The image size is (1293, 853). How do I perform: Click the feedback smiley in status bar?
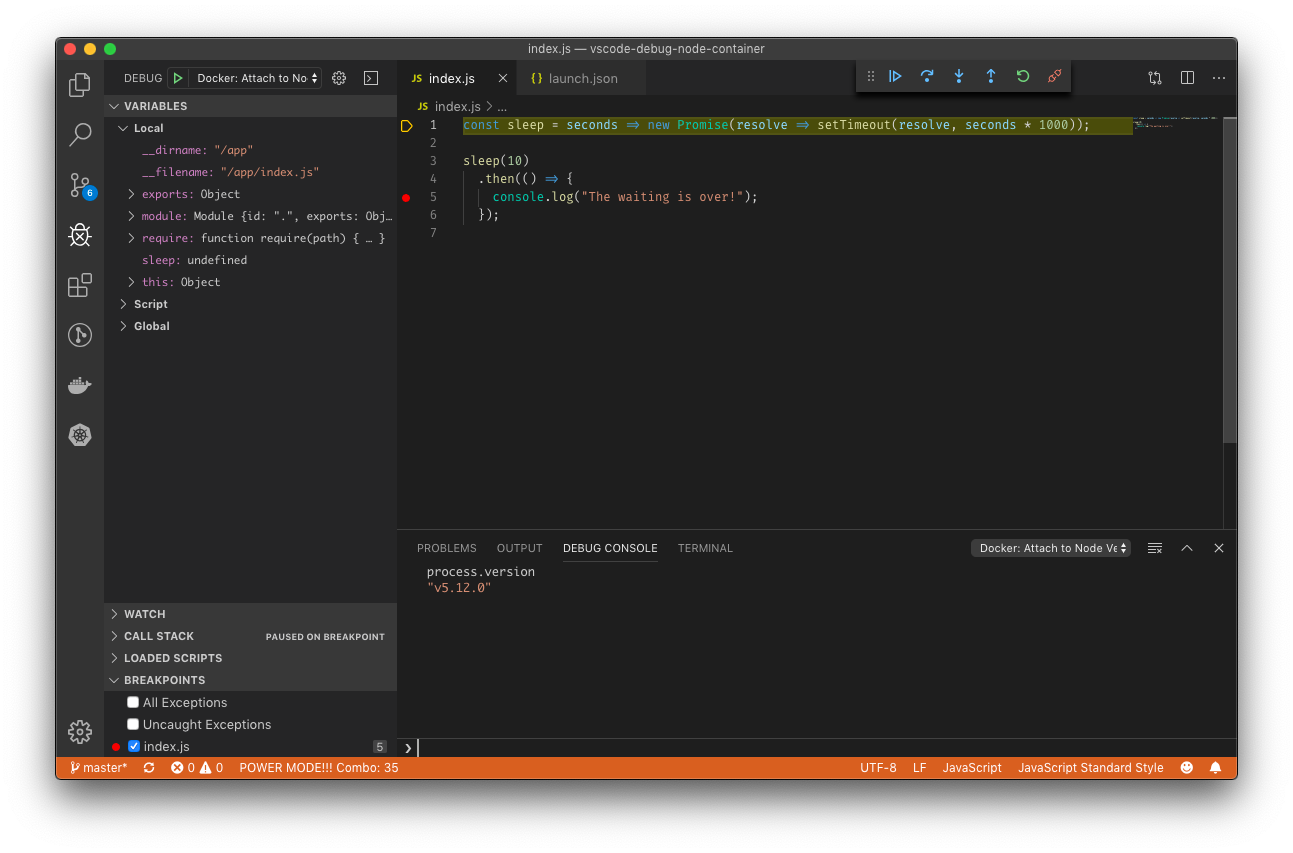[1187, 768]
